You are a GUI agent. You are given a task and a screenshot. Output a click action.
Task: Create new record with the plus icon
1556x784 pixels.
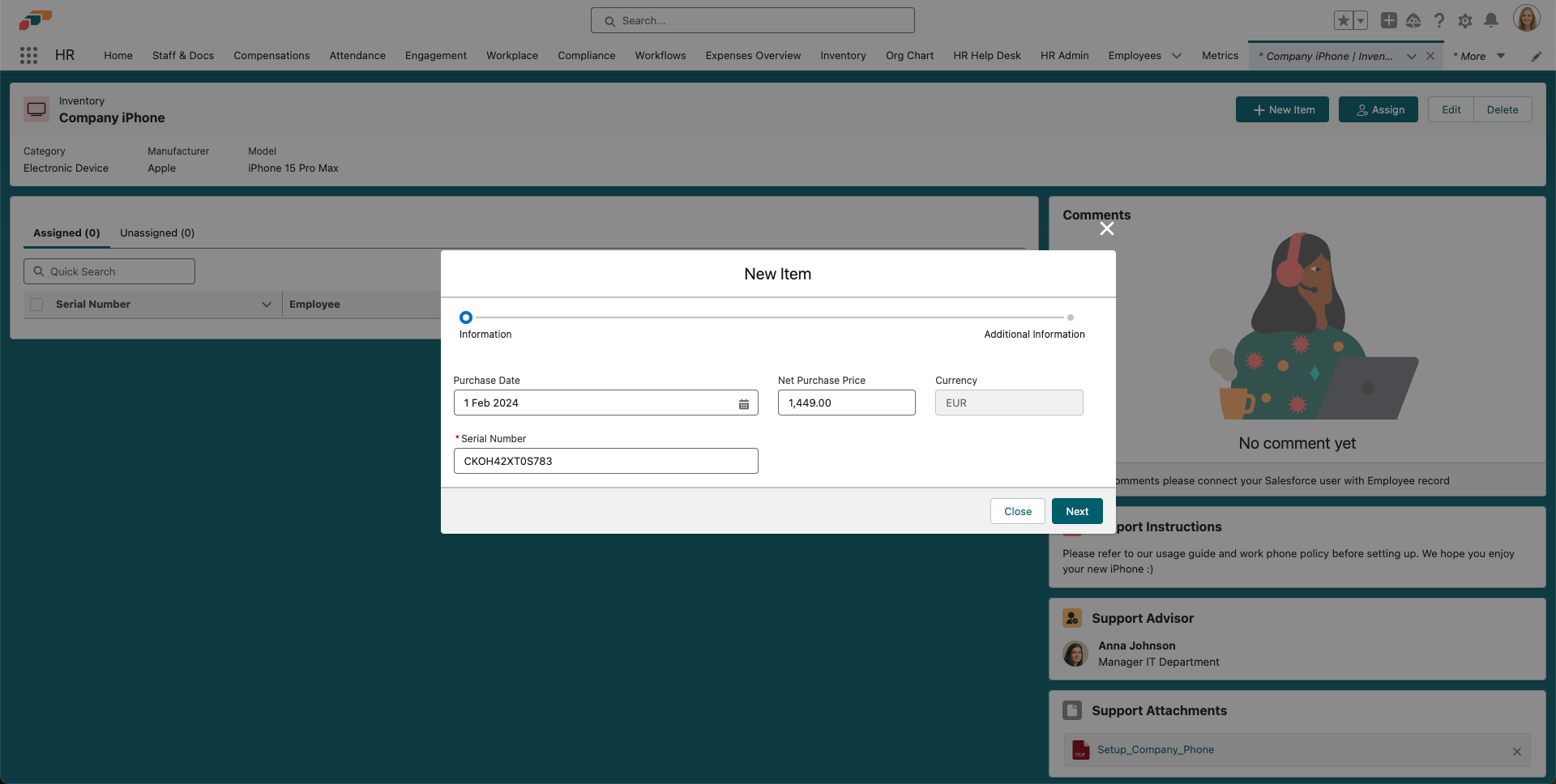1388,20
